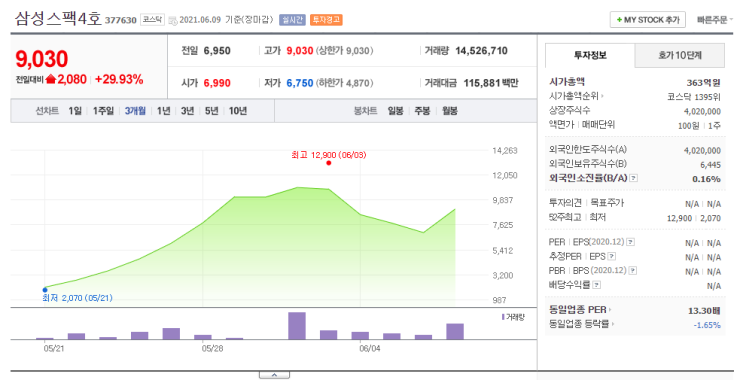Click the 삼성스팩4호 stock title
Screen dimensions: 743x380
pyautogui.click(x=58, y=18)
